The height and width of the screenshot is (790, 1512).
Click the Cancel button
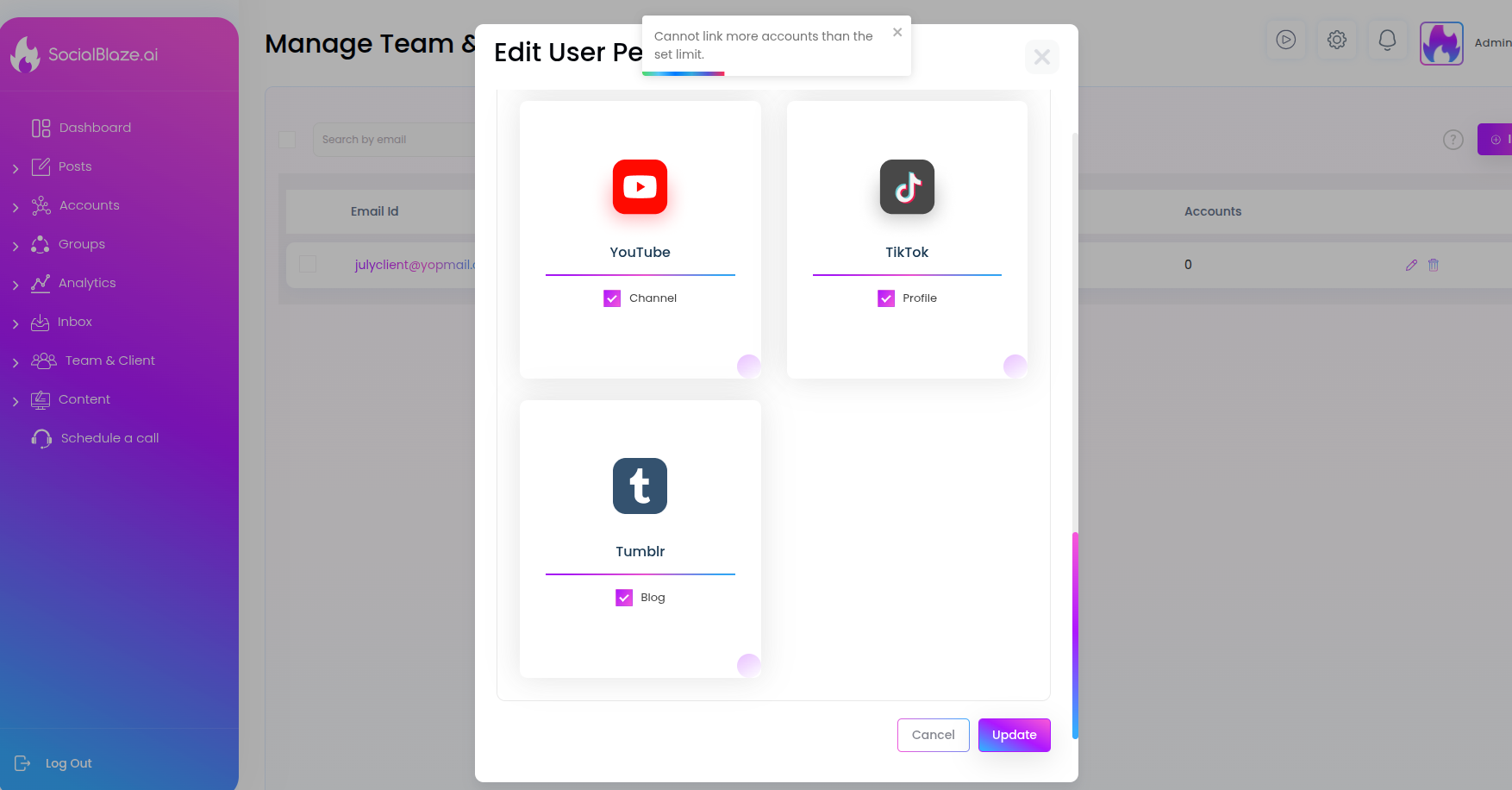pos(934,735)
